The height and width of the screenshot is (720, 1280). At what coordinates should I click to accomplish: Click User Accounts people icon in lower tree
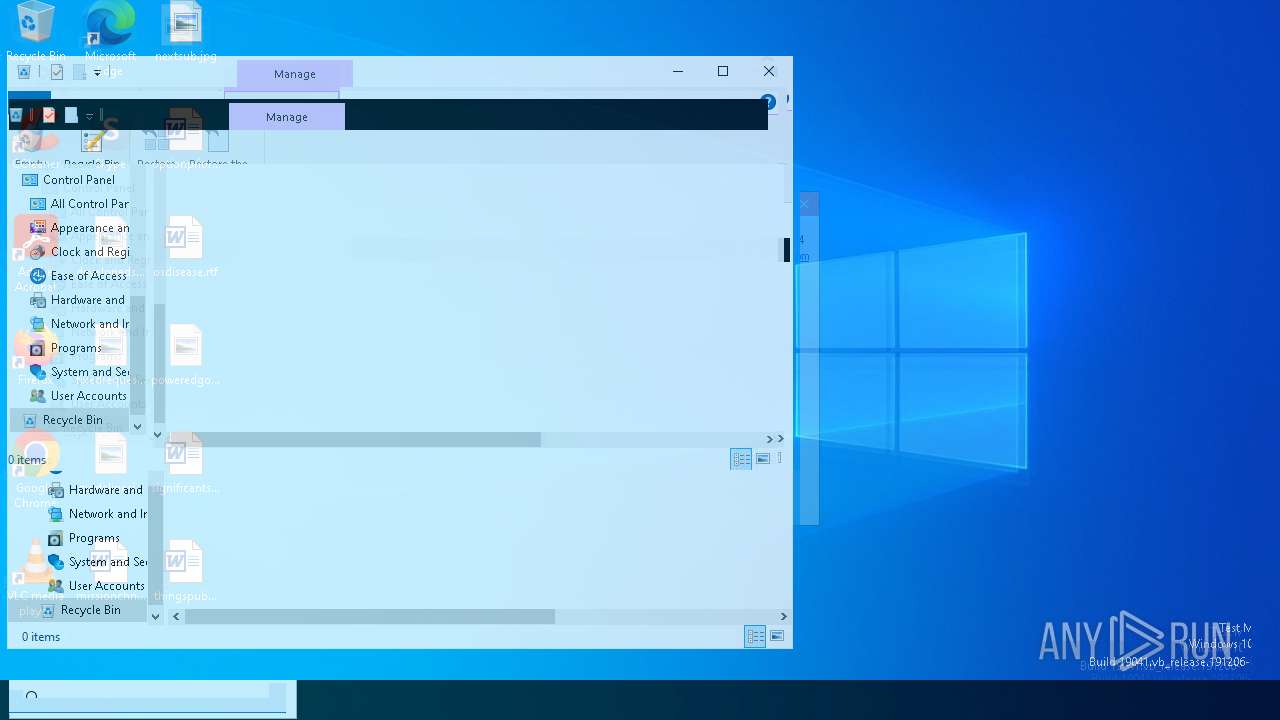point(56,586)
